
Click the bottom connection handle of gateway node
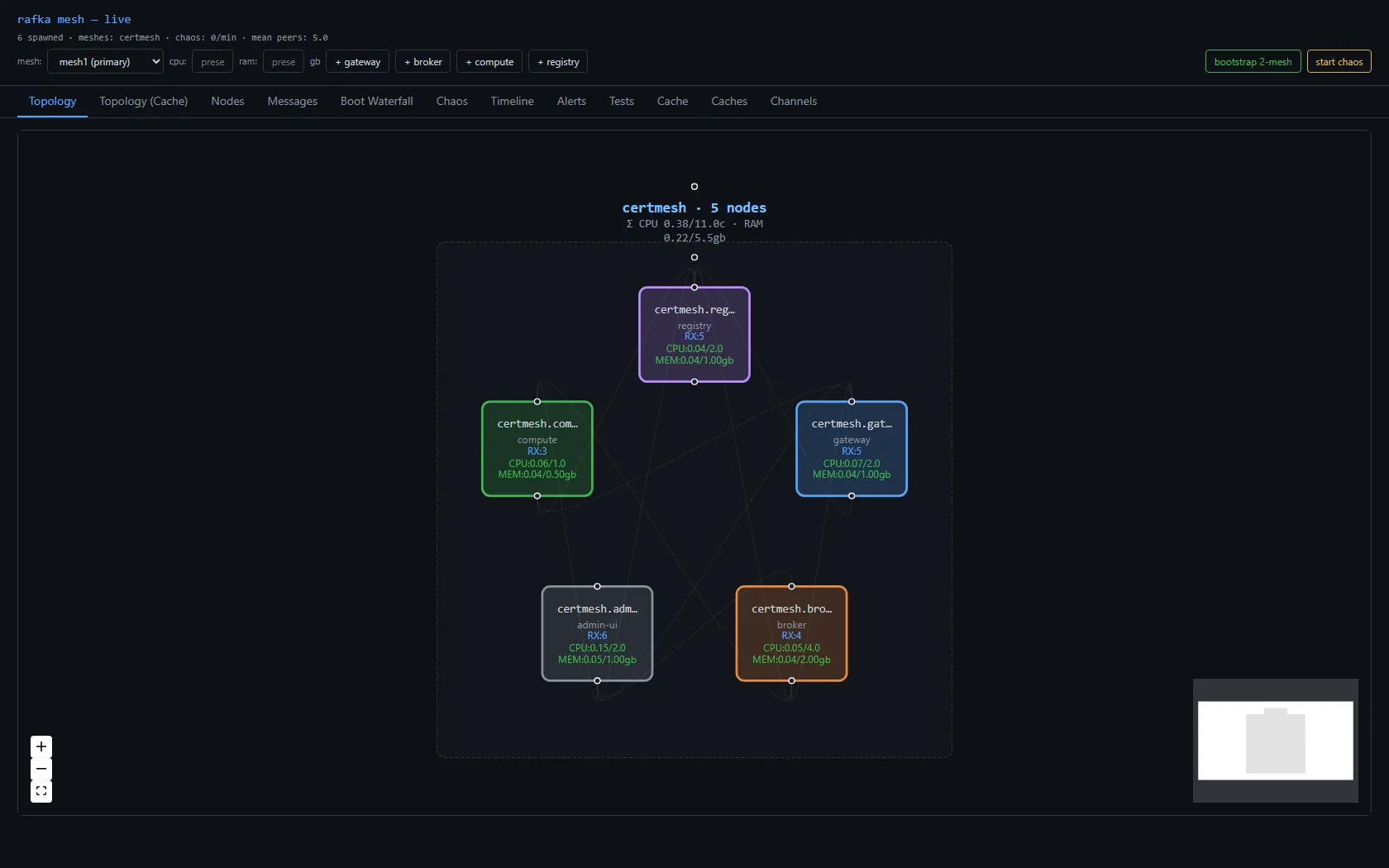tap(852, 496)
